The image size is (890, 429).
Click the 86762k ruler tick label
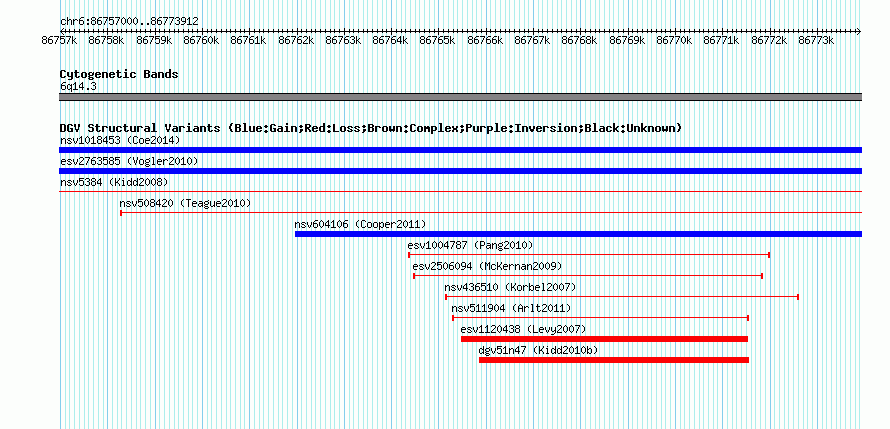coord(296,40)
